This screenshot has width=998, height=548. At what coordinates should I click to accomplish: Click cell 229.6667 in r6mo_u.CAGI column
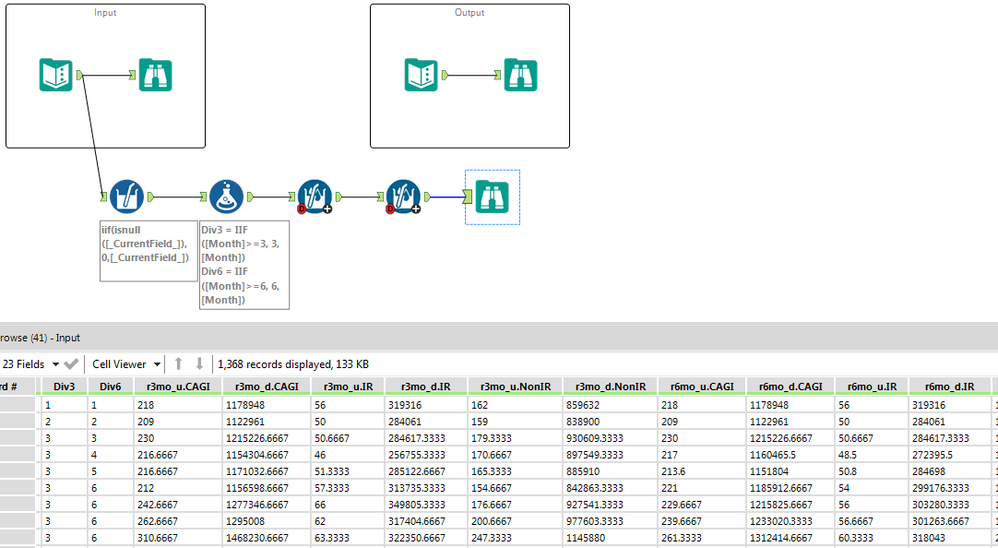tap(702, 504)
